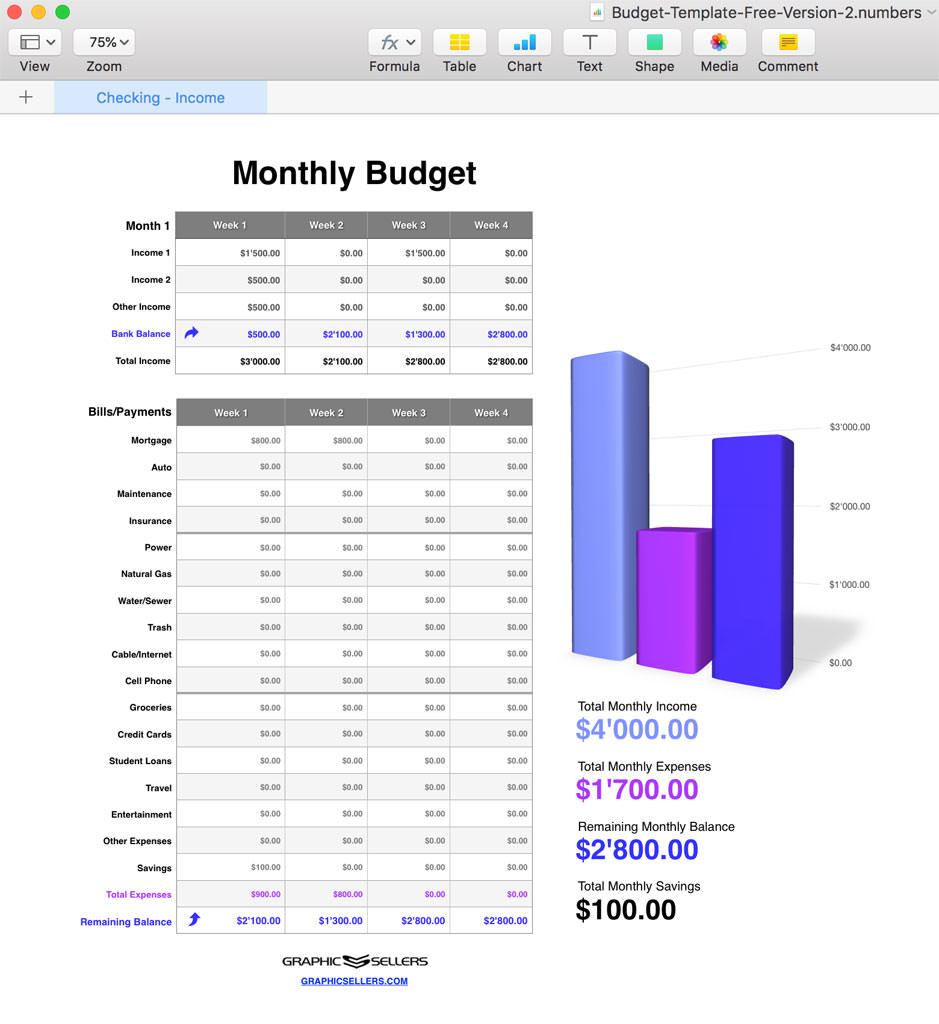Select the Week 1 Mortgage cell
The height and width of the screenshot is (1024, 939).
(x=230, y=440)
